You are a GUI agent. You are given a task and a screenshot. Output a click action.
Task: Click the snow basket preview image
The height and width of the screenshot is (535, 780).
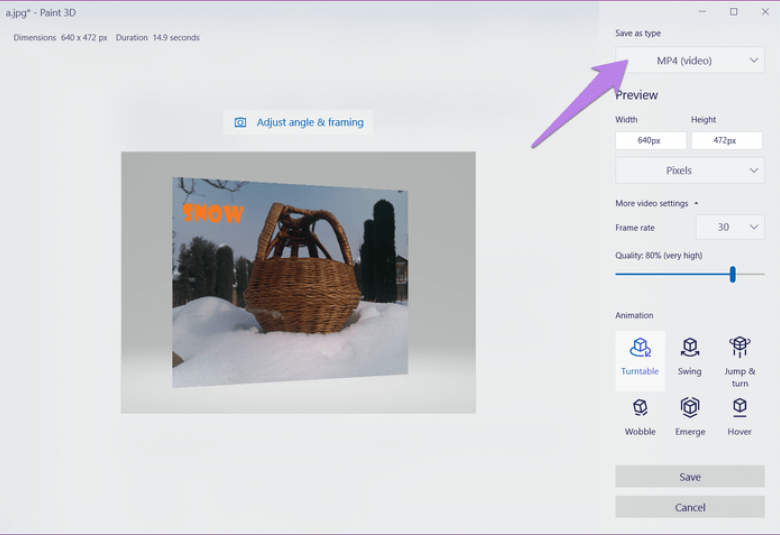coord(298,282)
